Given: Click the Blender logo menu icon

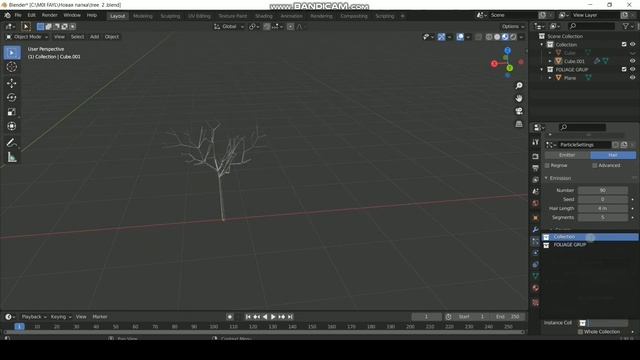Looking at the screenshot, I should pyautogui.click(x=7, y=15).
